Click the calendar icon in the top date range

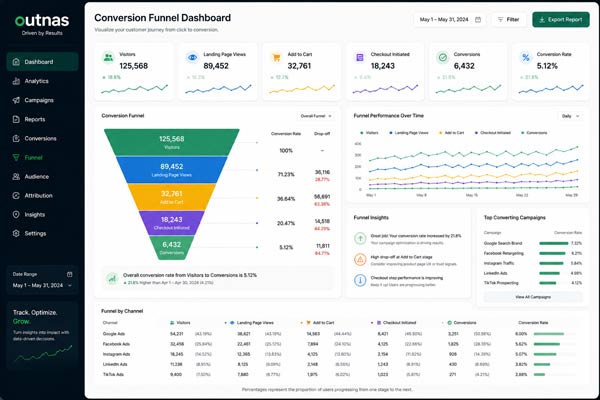(x=478, y=20)
